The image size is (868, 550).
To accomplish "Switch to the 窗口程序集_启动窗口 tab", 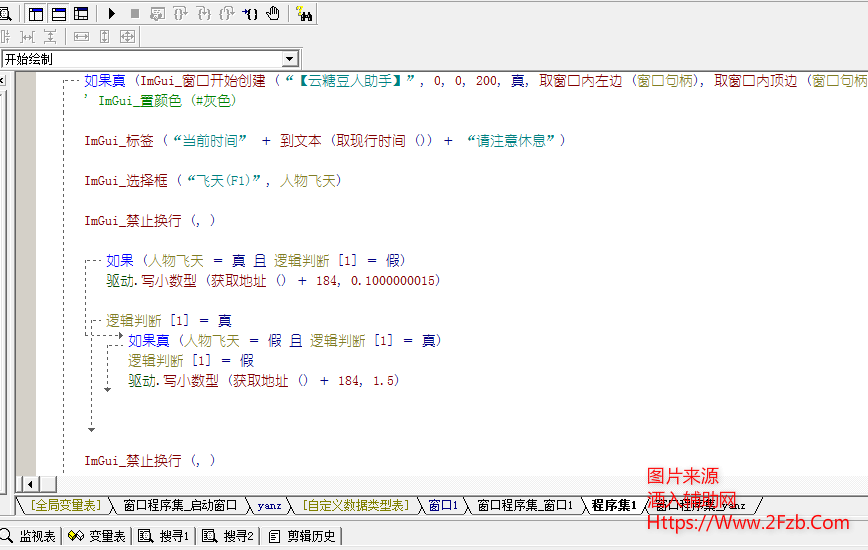I will click(x=180, y=506).
